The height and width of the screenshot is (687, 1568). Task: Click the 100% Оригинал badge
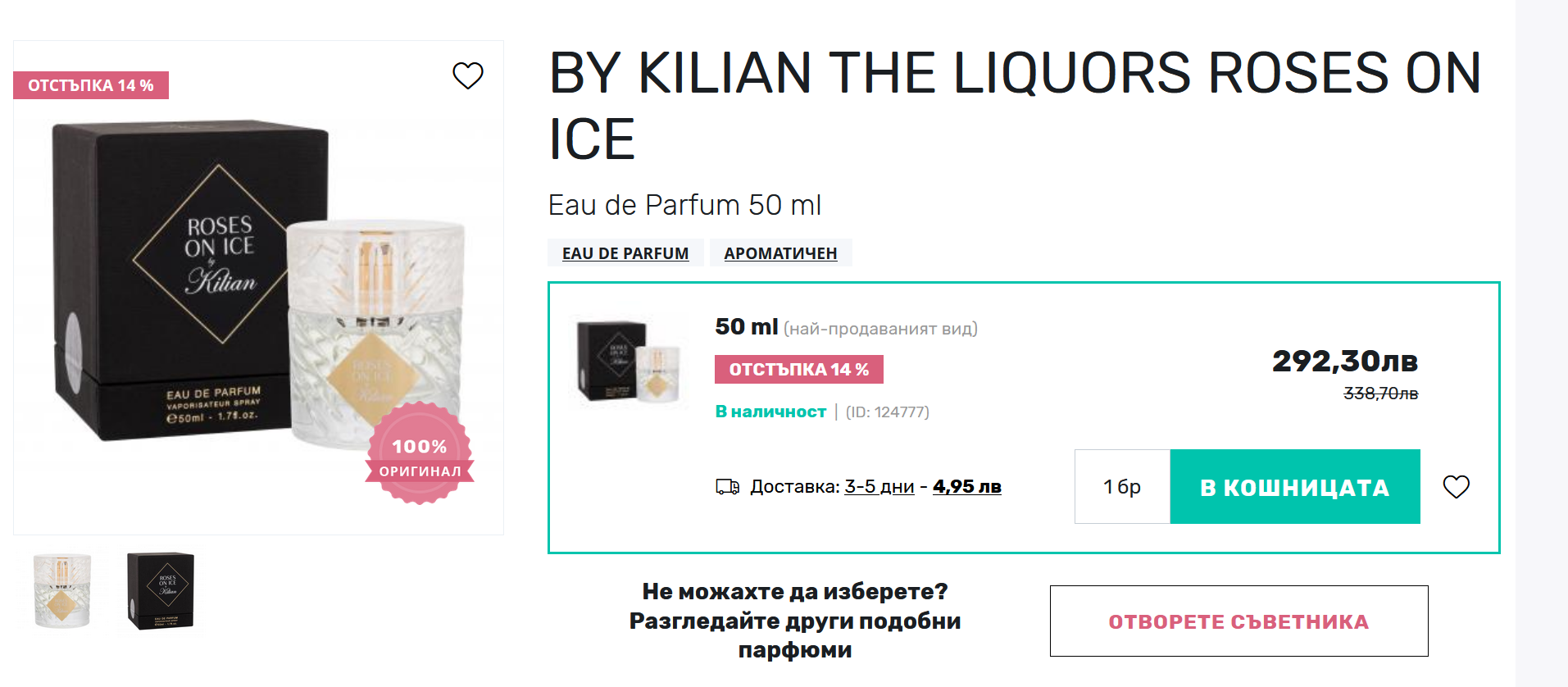[x=420, y=453]
